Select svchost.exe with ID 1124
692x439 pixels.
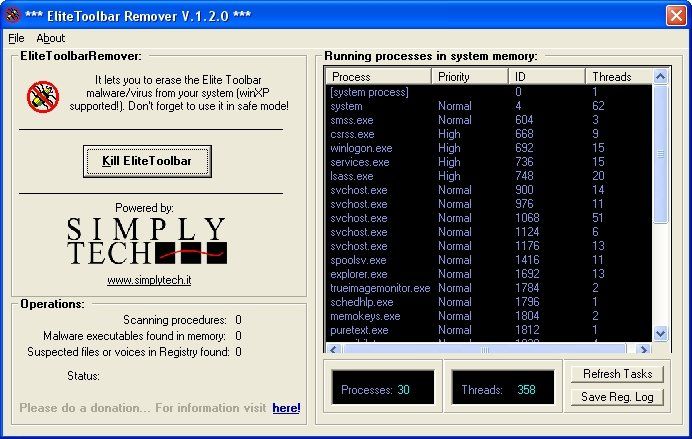click(x=489, y=232)
